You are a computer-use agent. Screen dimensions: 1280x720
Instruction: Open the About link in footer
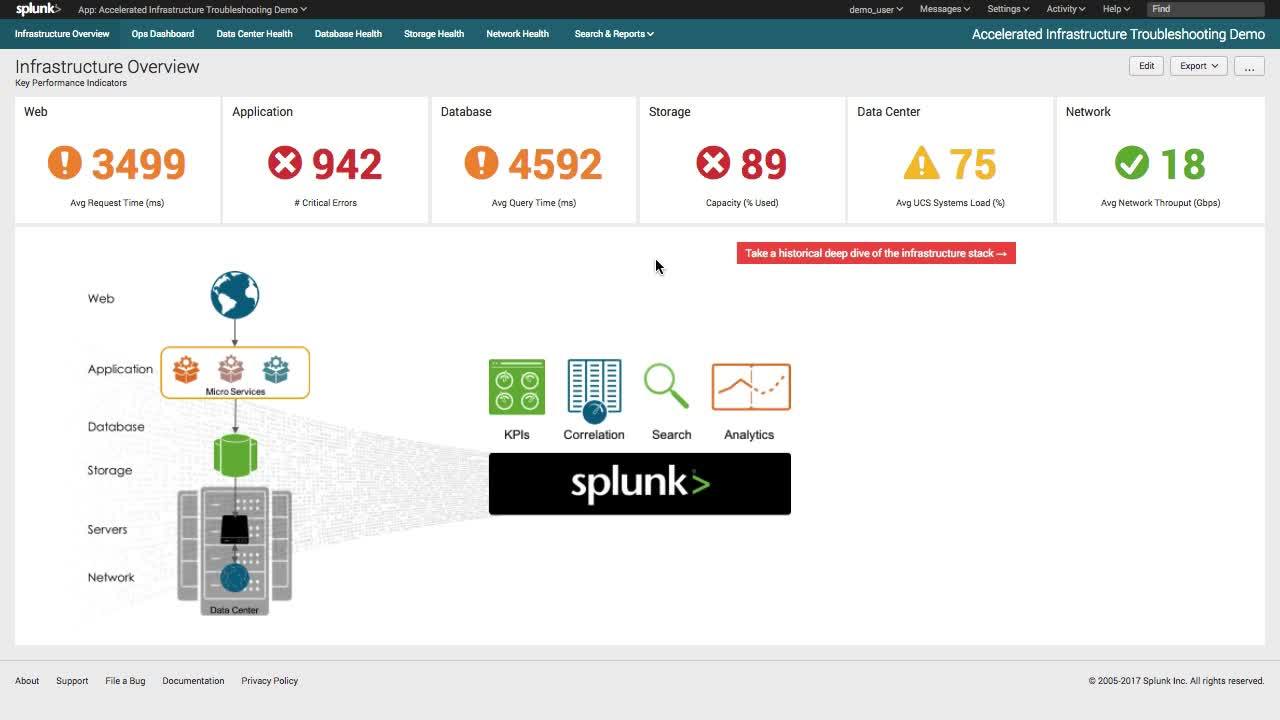click(27, 681)
